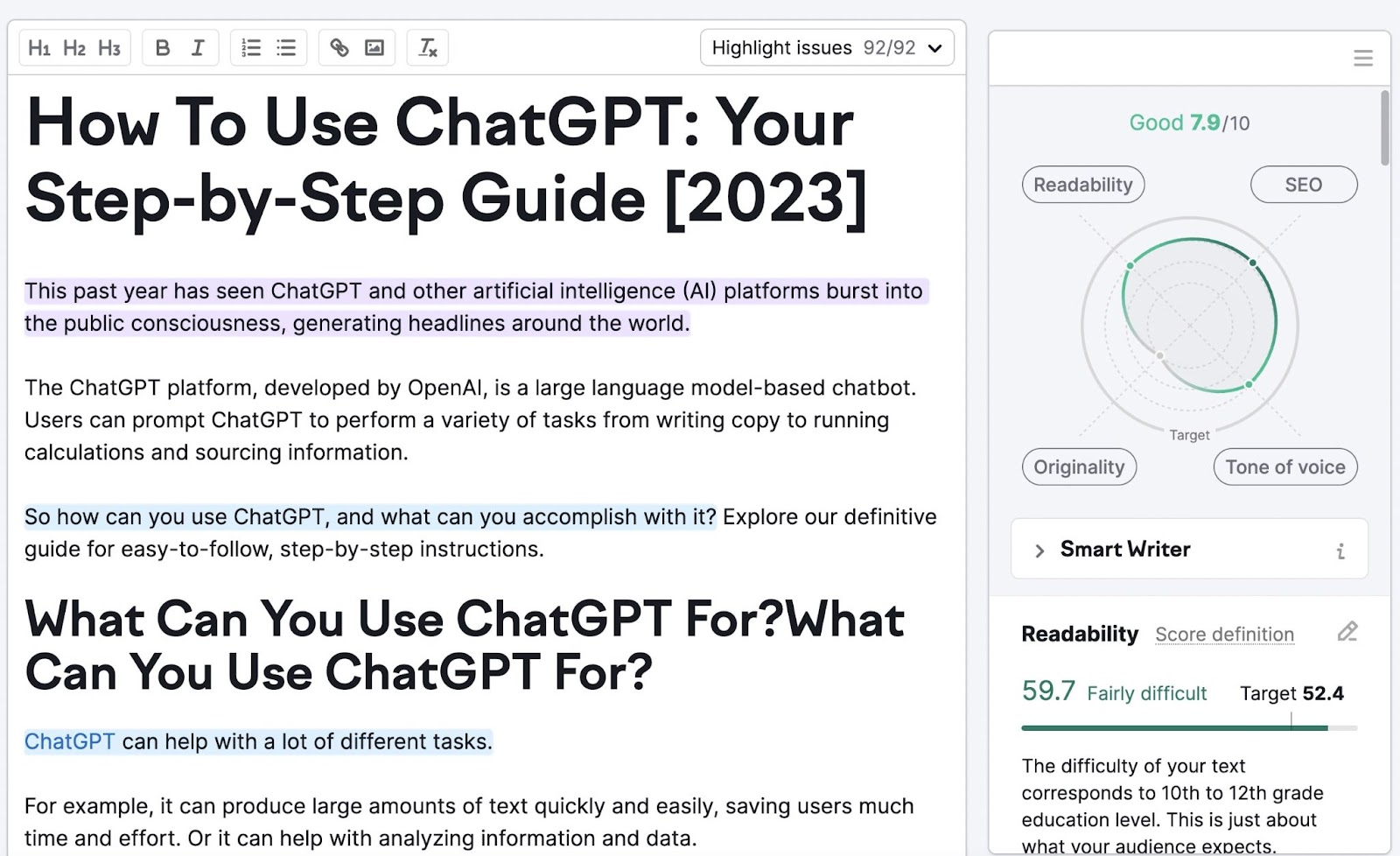The height and width of the screenshot is (856, 1400).
Task: Switch to the Readability category
Action: coord(1082,185)
